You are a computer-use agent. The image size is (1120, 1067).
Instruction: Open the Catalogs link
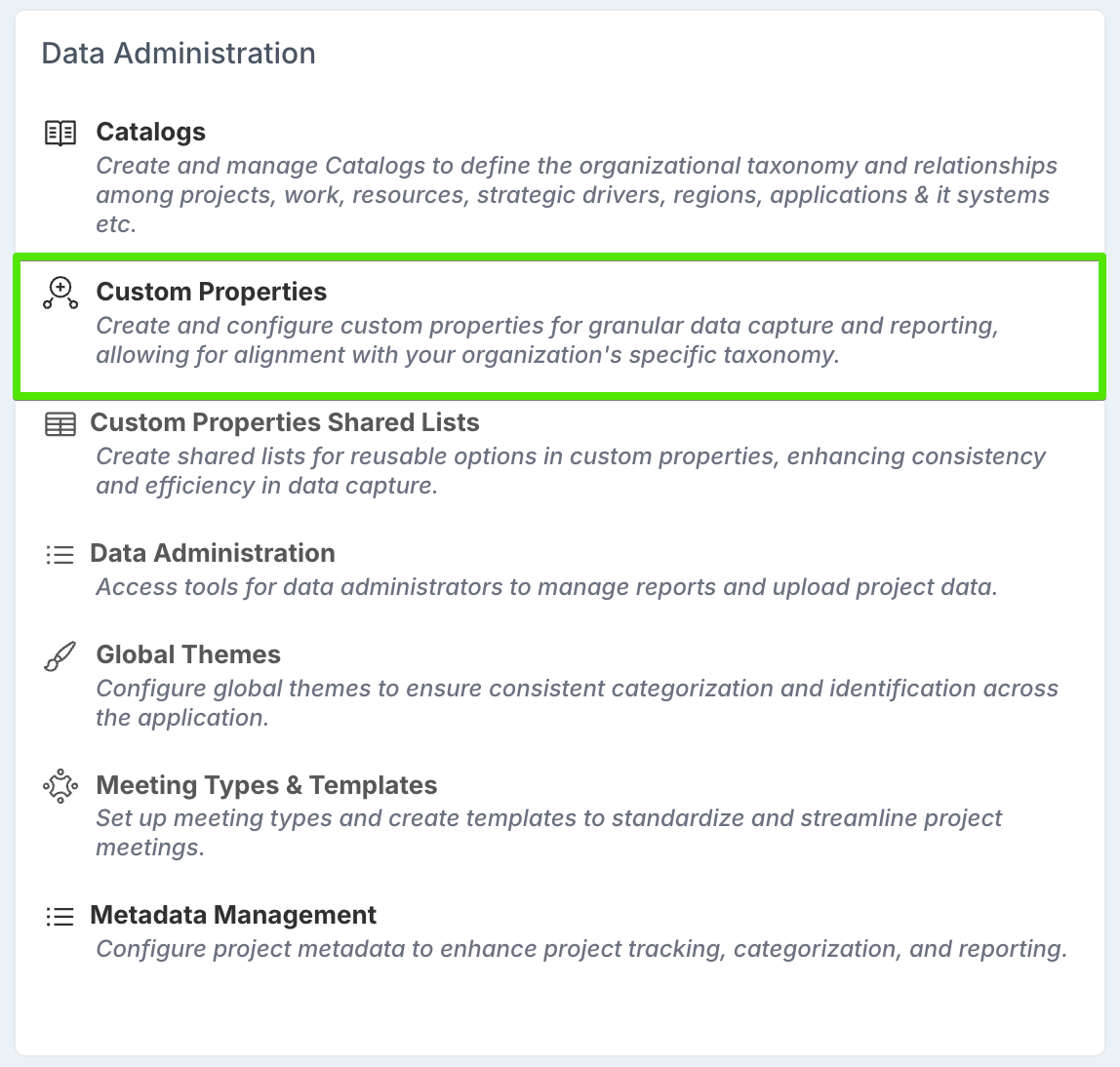point(150,132)
